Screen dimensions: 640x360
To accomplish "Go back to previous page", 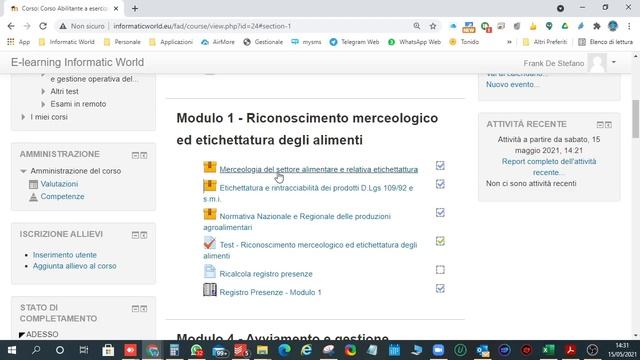I will 11,26.
